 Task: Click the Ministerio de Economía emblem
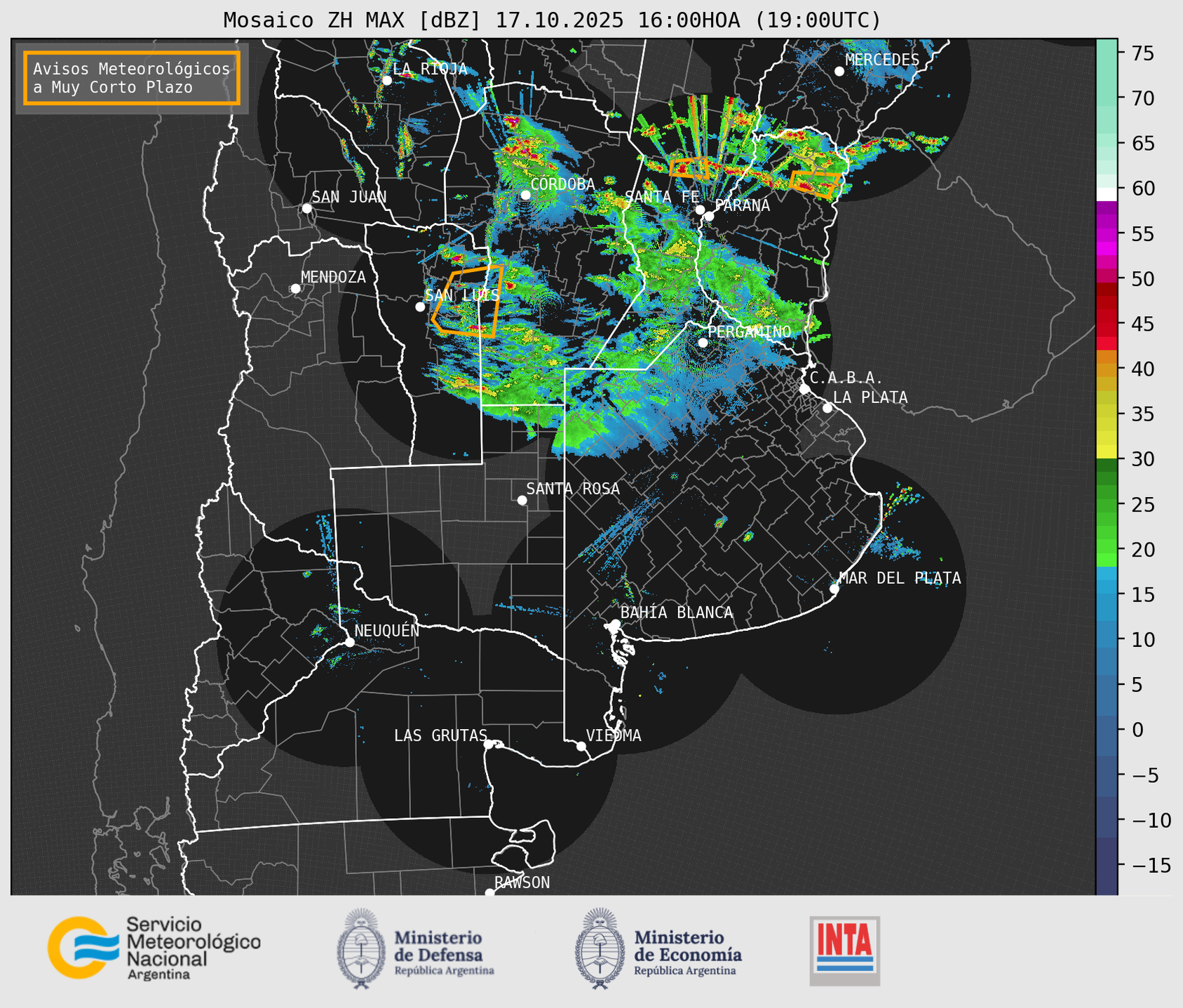(600, 948)
